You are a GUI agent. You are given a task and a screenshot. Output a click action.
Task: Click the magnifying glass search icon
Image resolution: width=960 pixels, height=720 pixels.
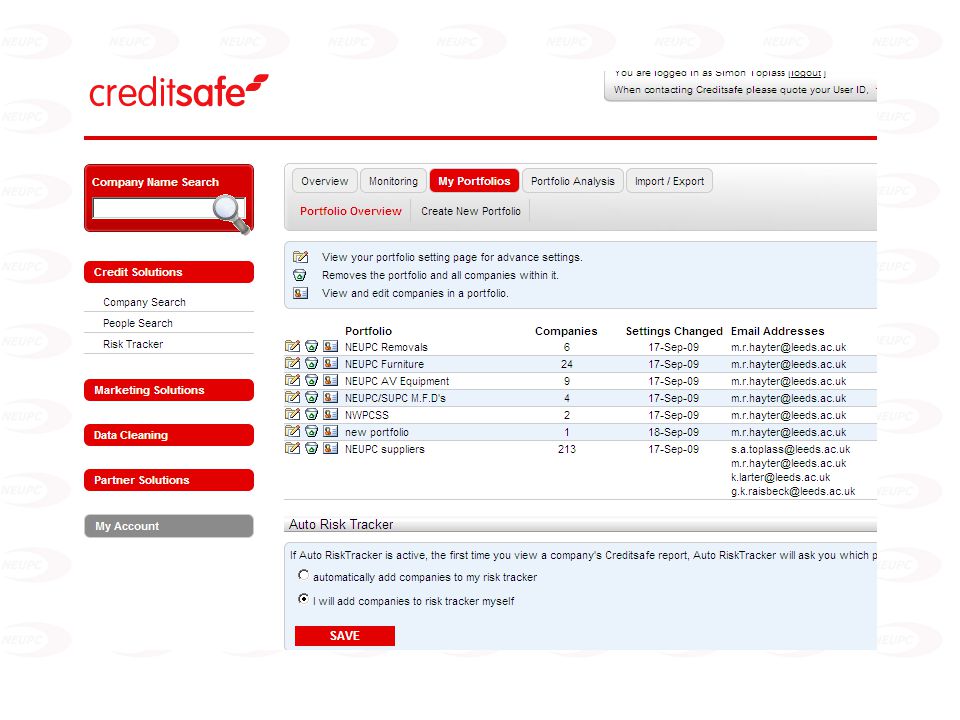click(x=231, y=213)
